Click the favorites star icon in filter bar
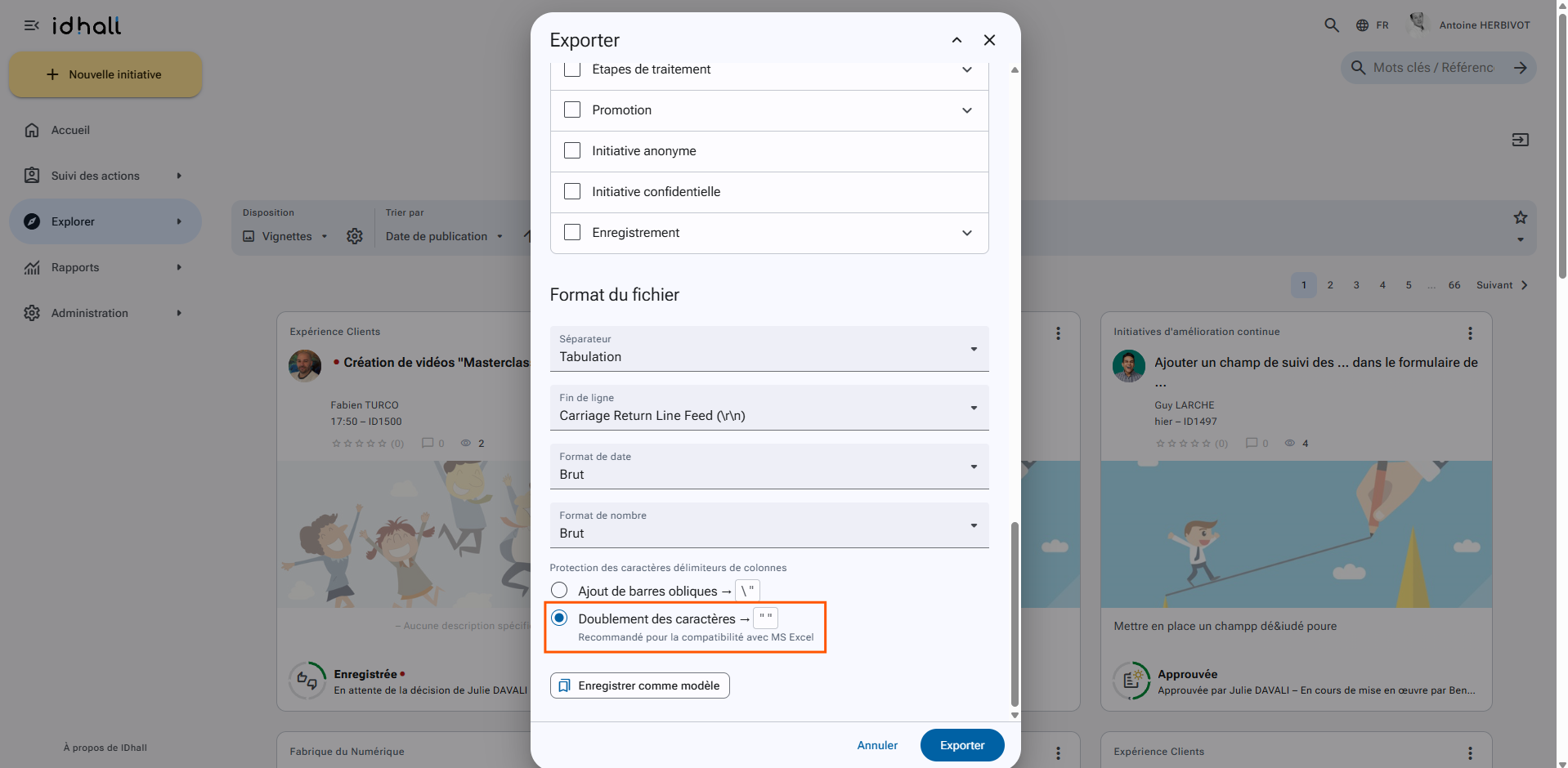 pyautogui.click(x=1521, y=217)
